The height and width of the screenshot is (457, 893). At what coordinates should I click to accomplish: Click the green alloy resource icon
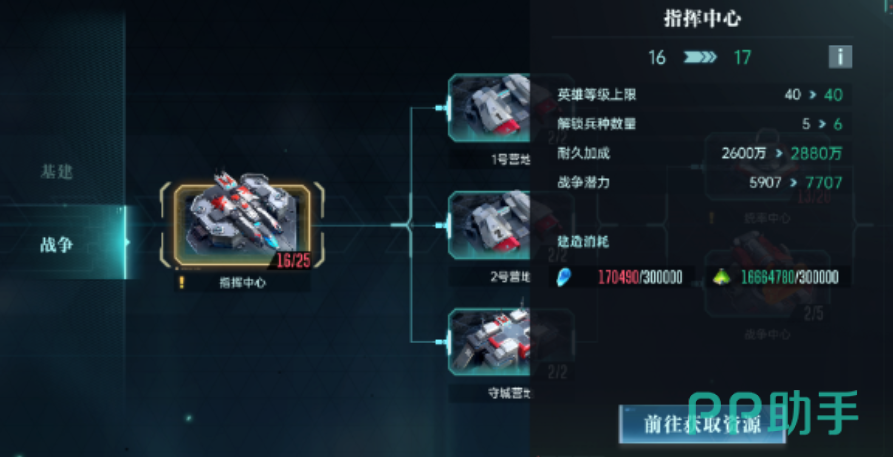[722, 278]
